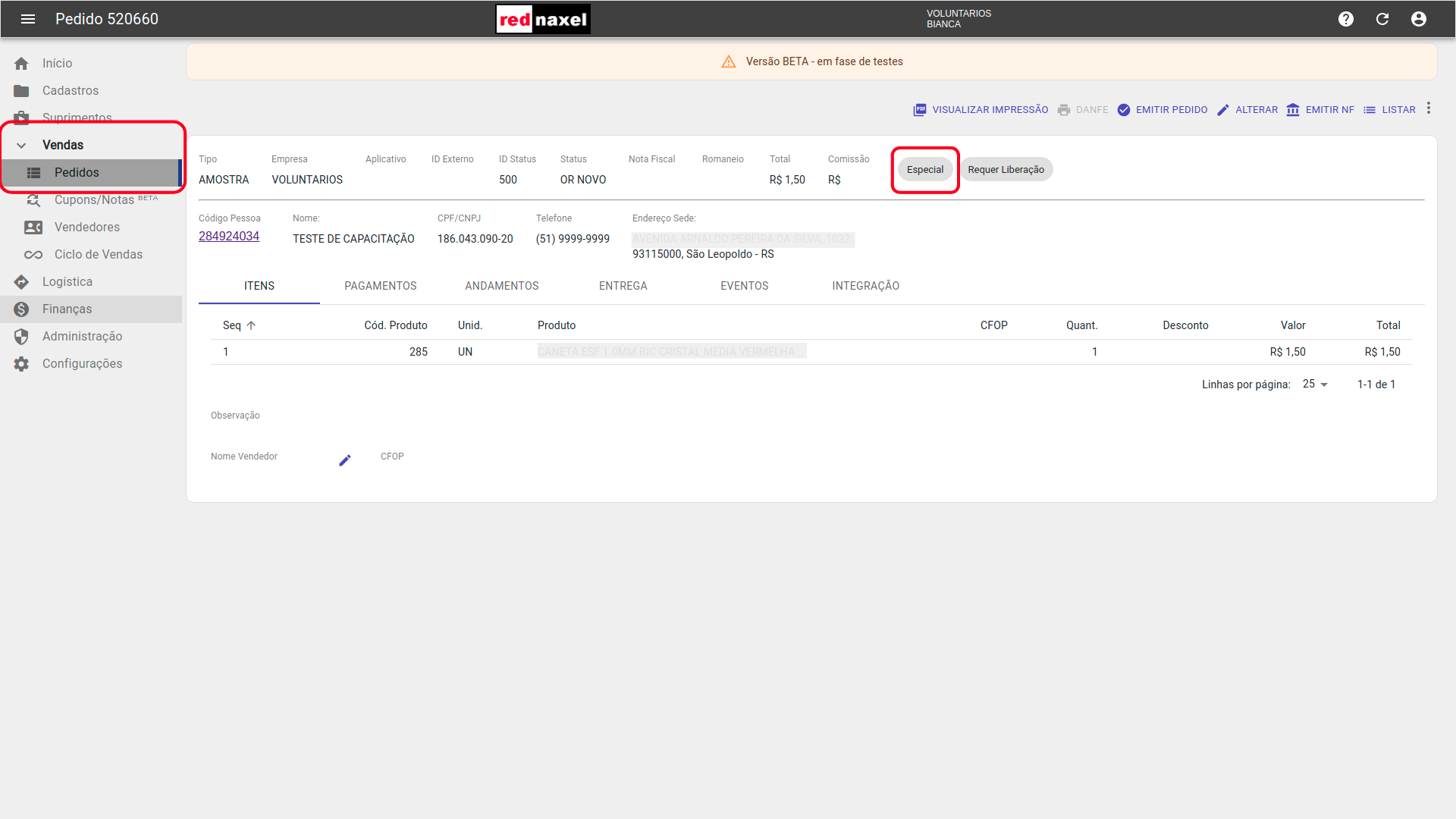Switch to the Andamentos tab
1456x819 pixels.
(x=501, y=286)
